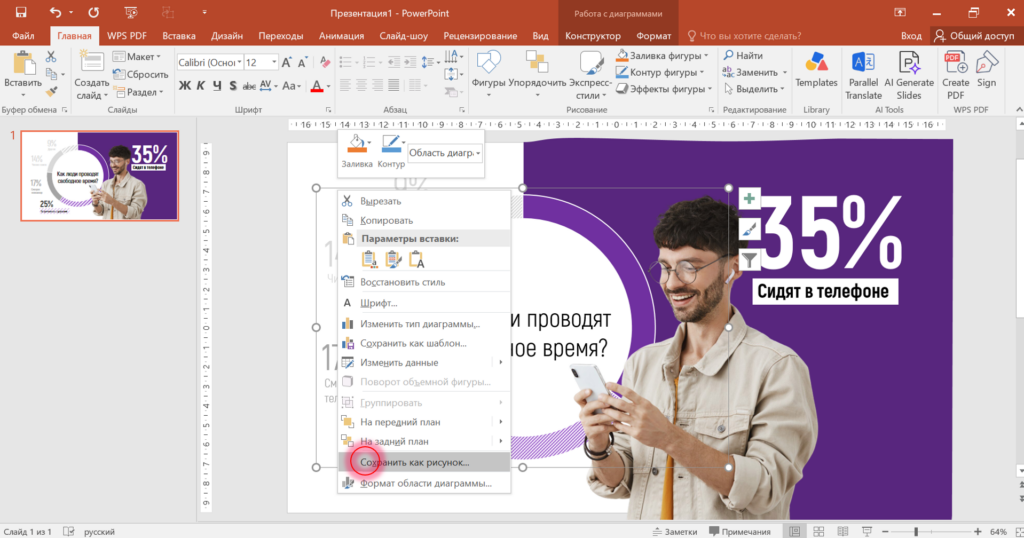Click the zoom slider handle in the status bar
This screenshot has width=1024, height=538.
[916, 531]
